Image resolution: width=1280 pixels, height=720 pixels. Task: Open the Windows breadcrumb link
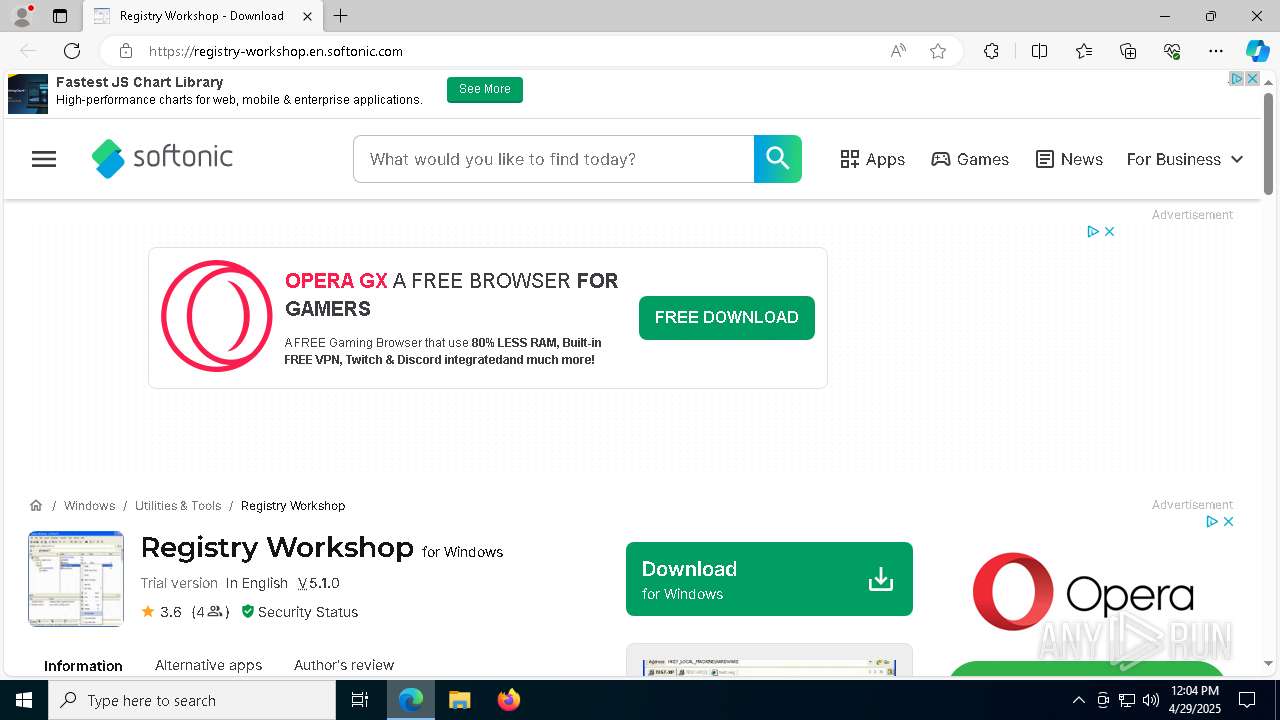pos(89,506)
